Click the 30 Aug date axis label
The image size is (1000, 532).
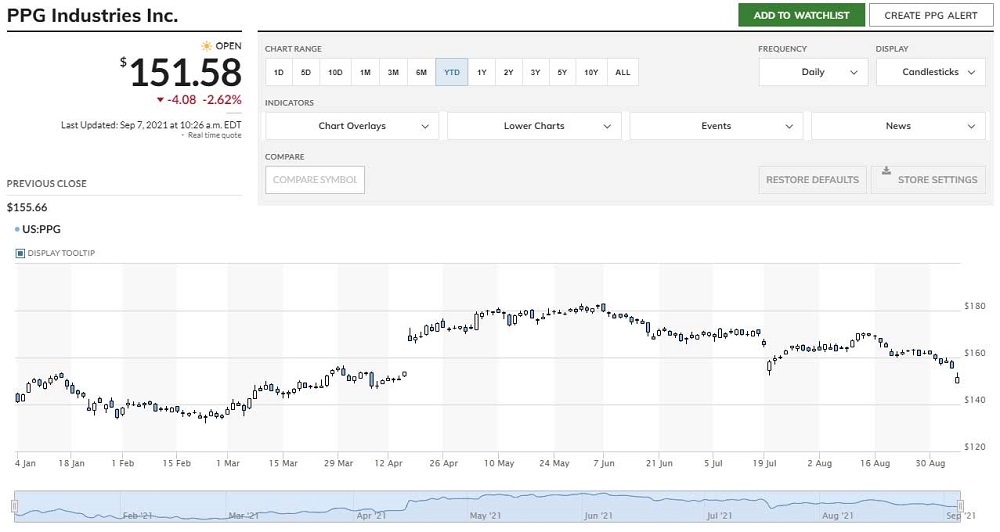click(x=930, y=463)
